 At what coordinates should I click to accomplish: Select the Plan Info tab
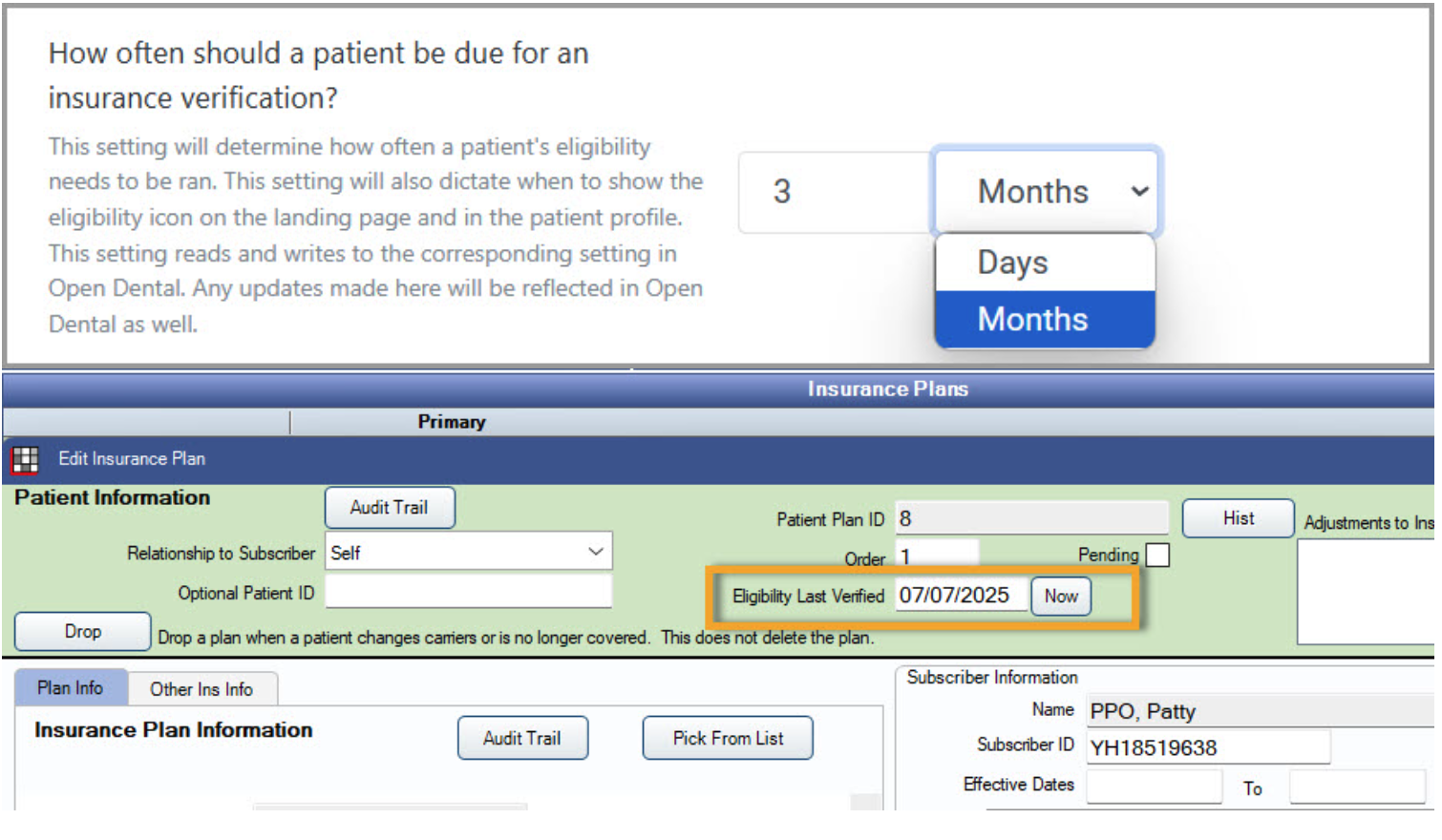click(70, 687)
